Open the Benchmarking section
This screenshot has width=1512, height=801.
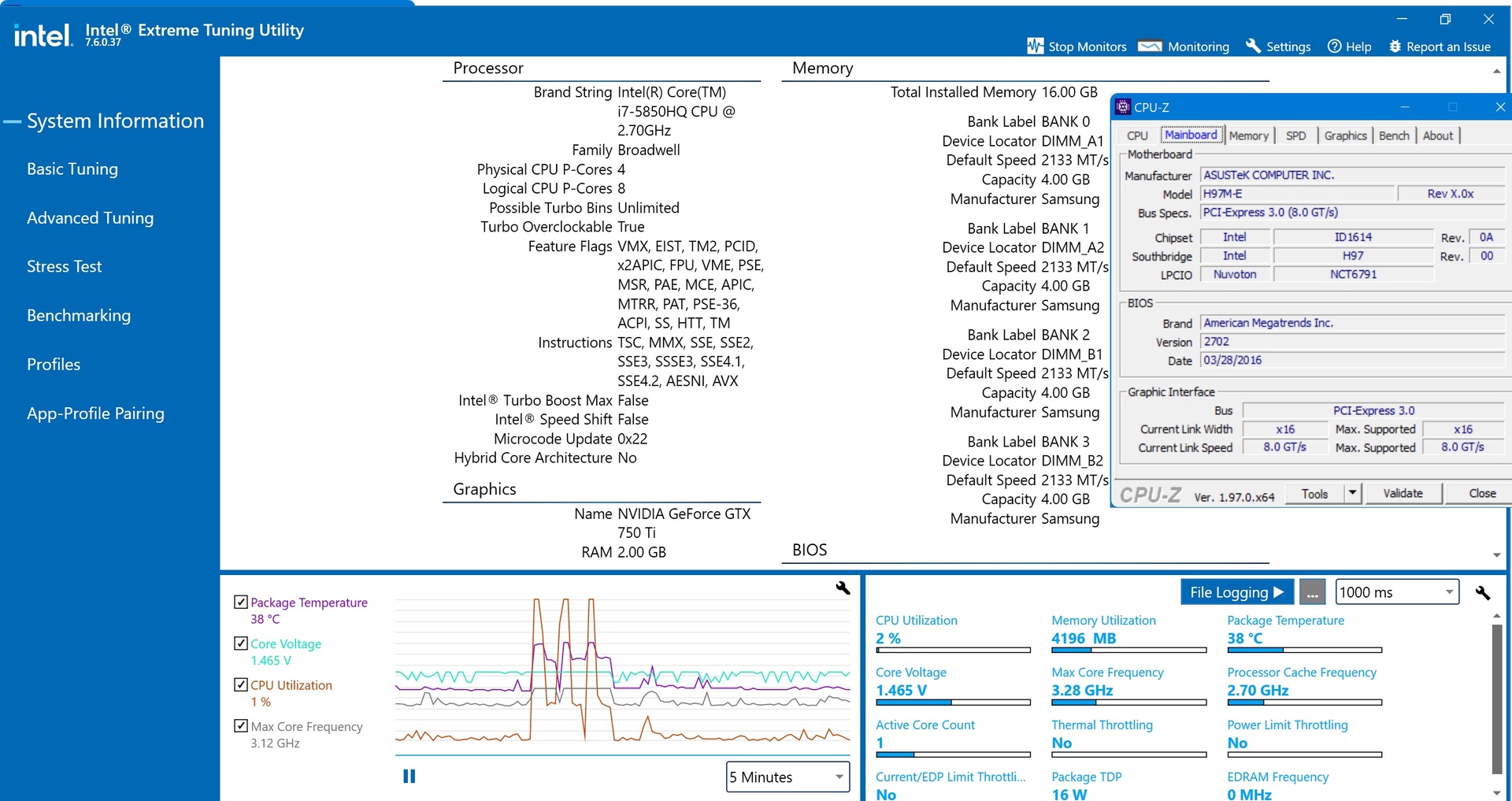(79, 315)
